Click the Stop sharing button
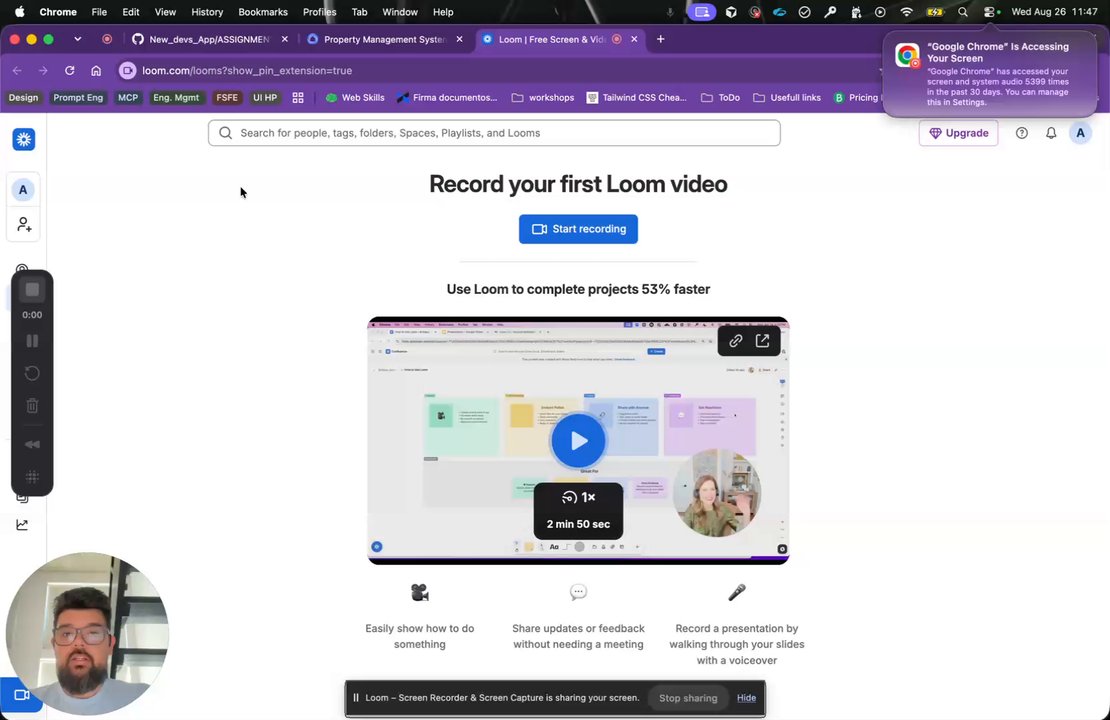Screen dimensions: 1110x720 pos(688,698)
